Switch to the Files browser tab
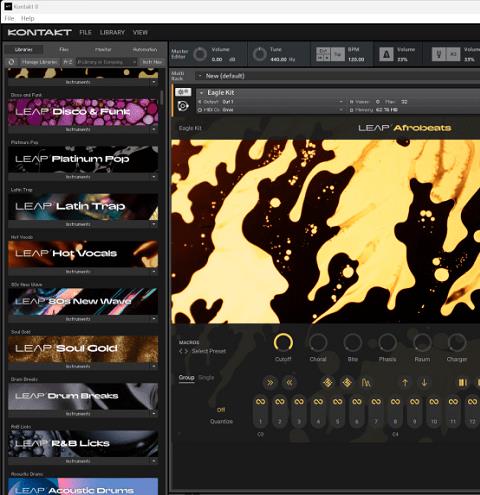The image size is (480, 495). point(64,50)
